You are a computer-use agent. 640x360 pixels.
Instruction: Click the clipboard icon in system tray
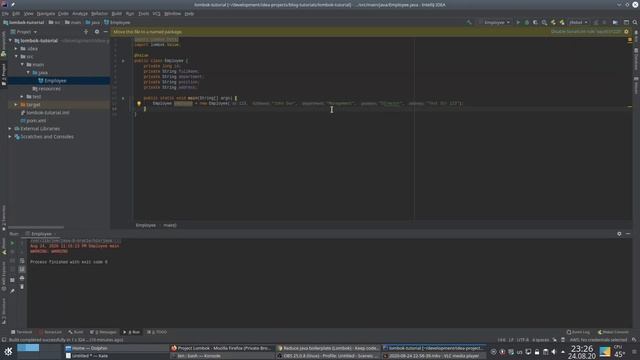click(545, 352)
